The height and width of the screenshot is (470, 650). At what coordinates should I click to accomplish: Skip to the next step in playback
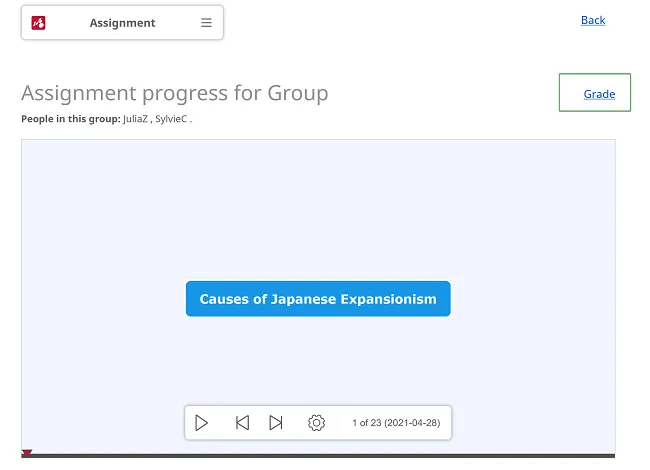(276, 423)
